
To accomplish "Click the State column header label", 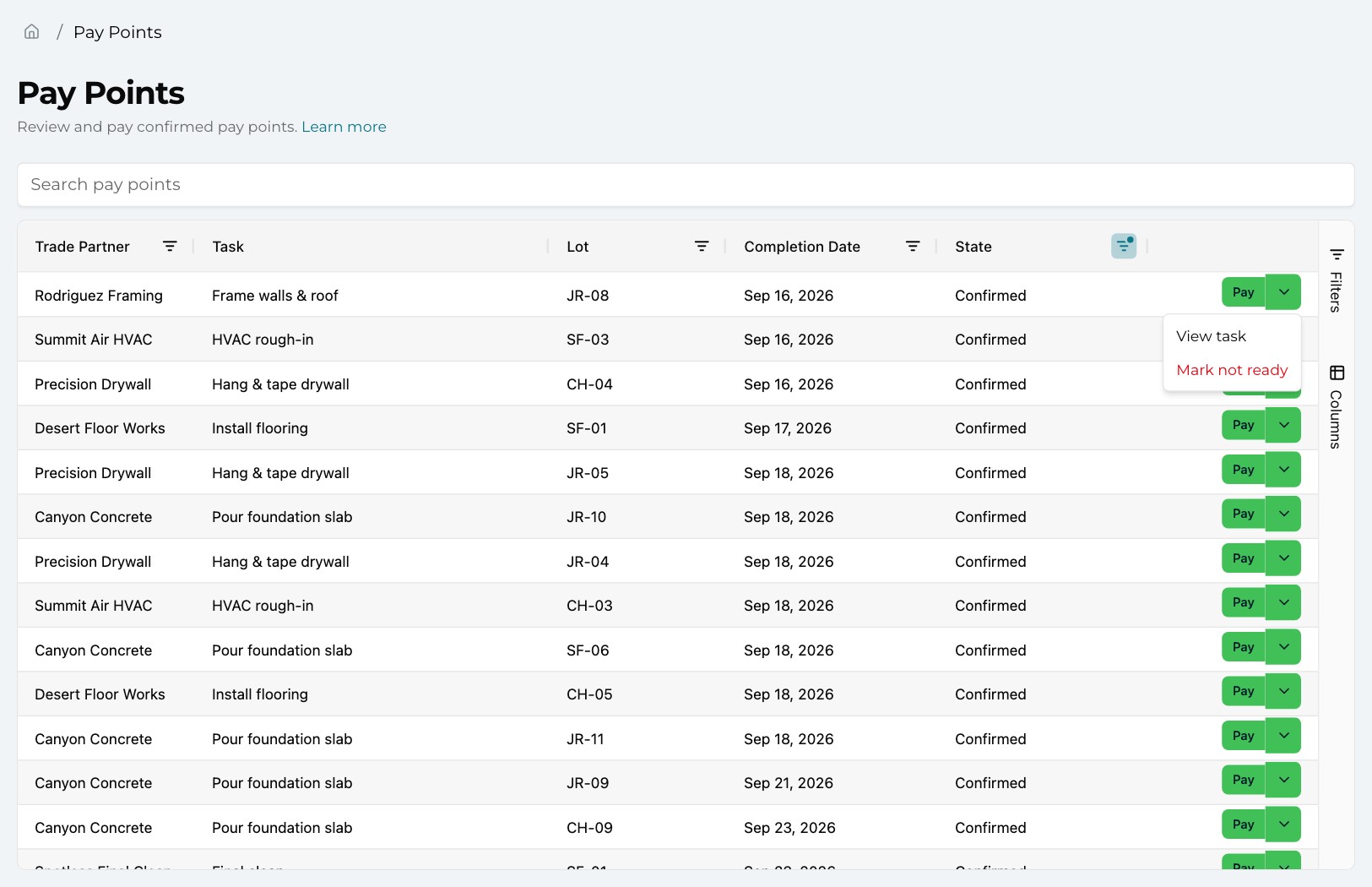I will click(973, 247).
